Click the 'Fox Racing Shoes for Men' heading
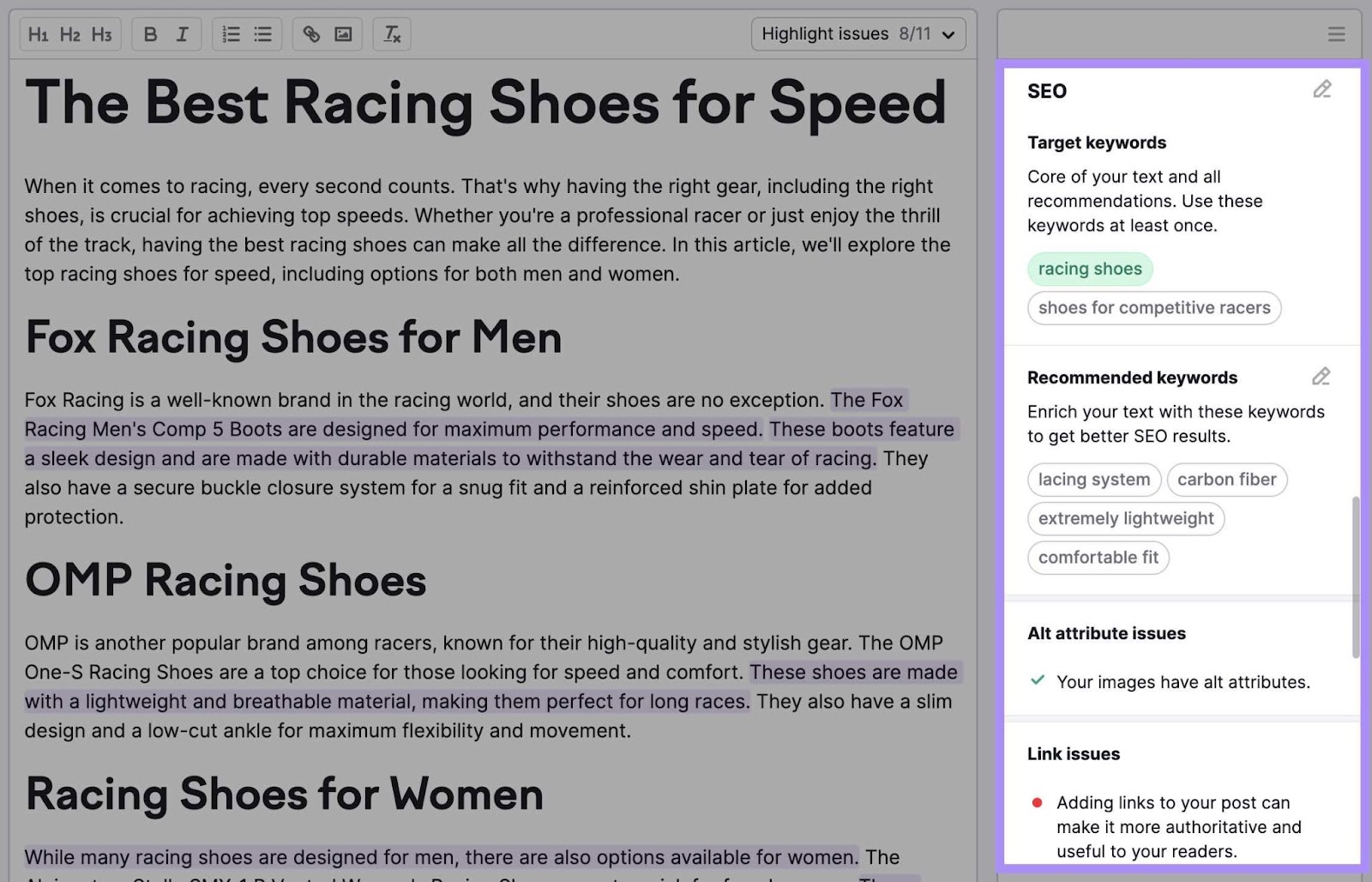The height and width of the screenshot is (882, 1372). click(293, 337)
